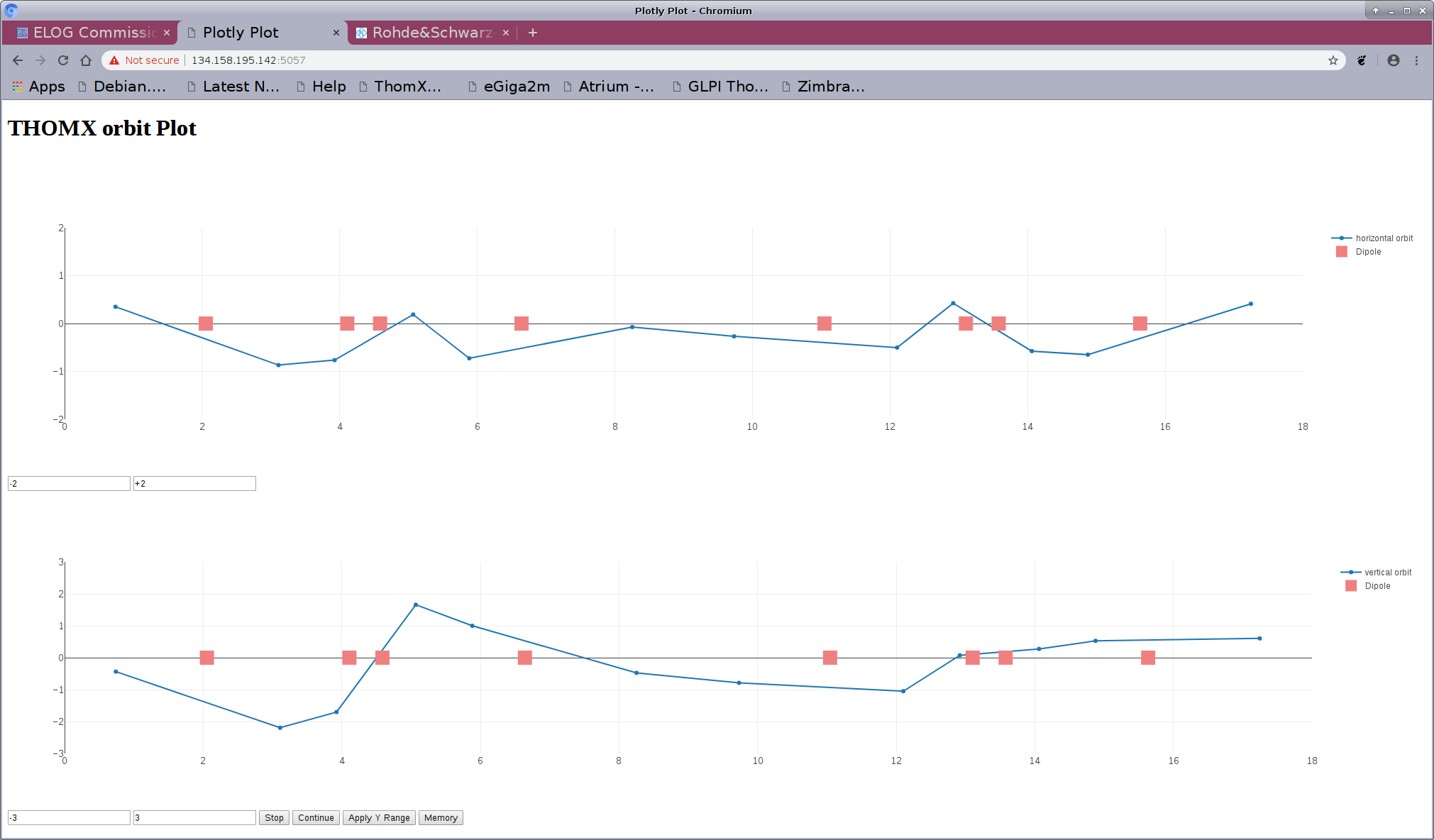Click the Not secure warning icon

tap(114, 60)
